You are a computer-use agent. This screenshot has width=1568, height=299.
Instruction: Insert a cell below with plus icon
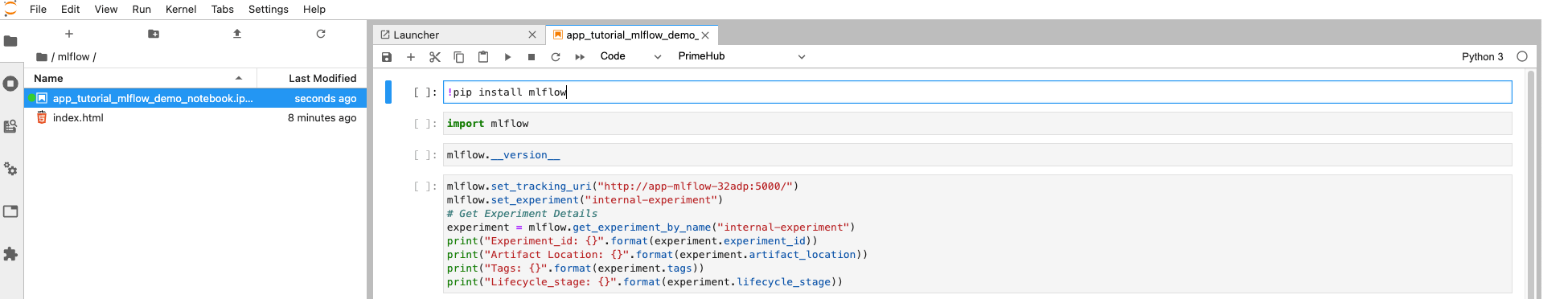pos(411,57)
